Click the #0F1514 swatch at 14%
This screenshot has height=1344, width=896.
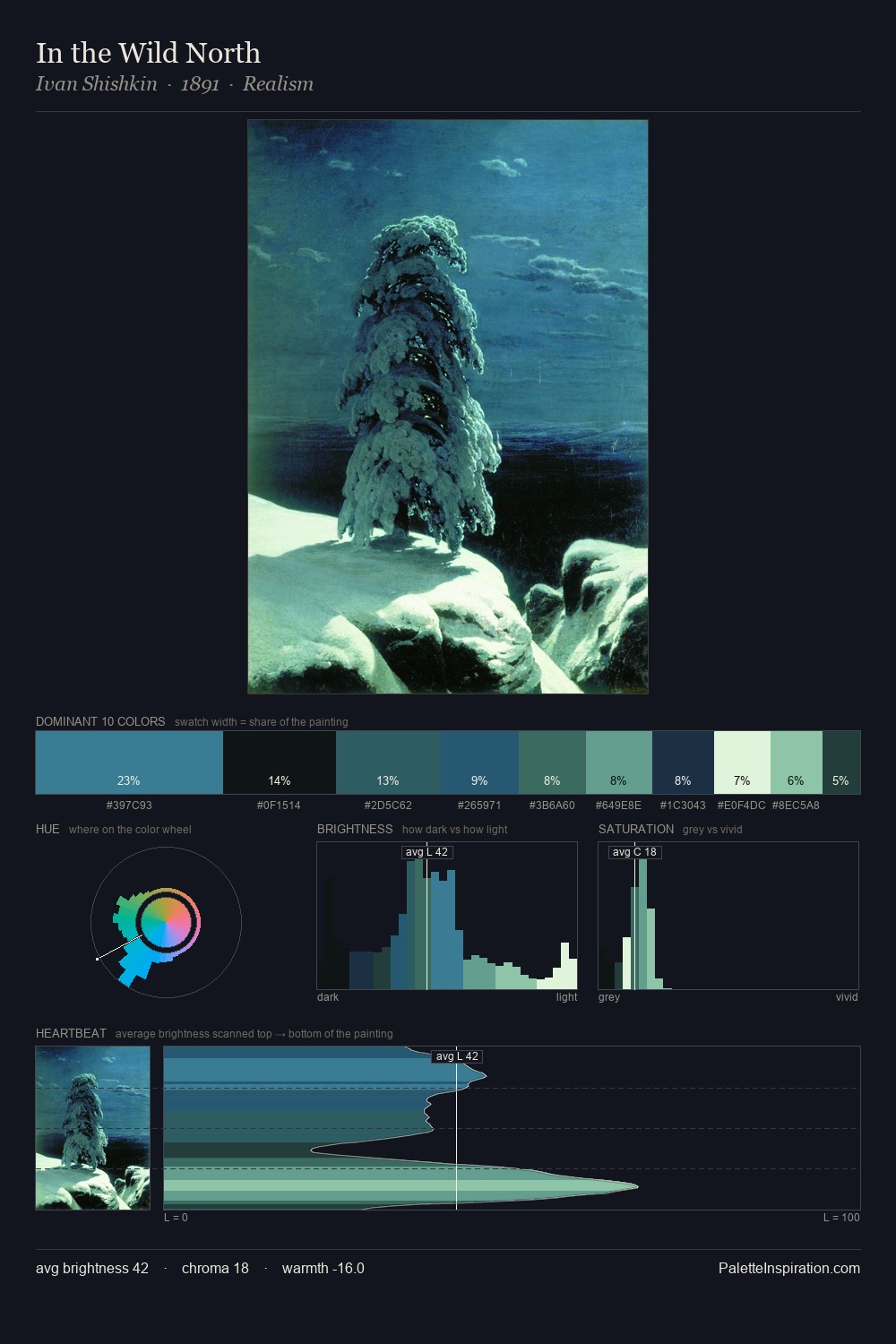tap(280, 762)
